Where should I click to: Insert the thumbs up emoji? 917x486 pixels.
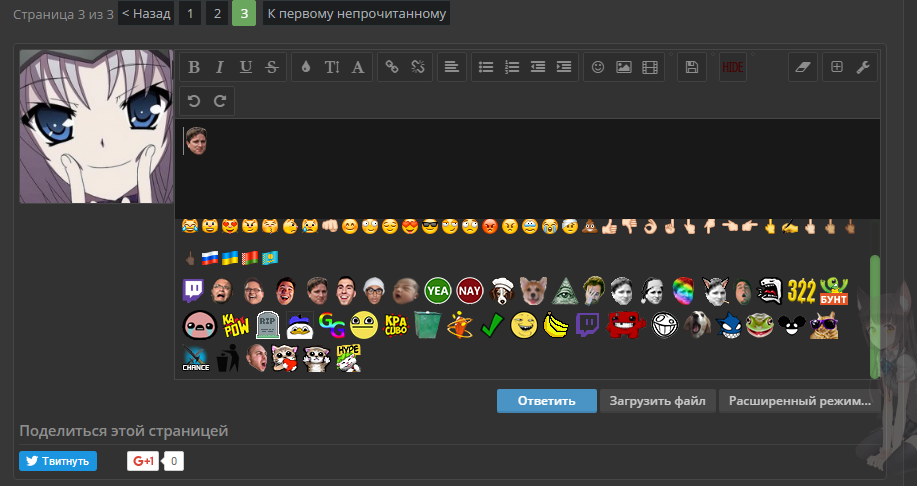tap(609, 226)
